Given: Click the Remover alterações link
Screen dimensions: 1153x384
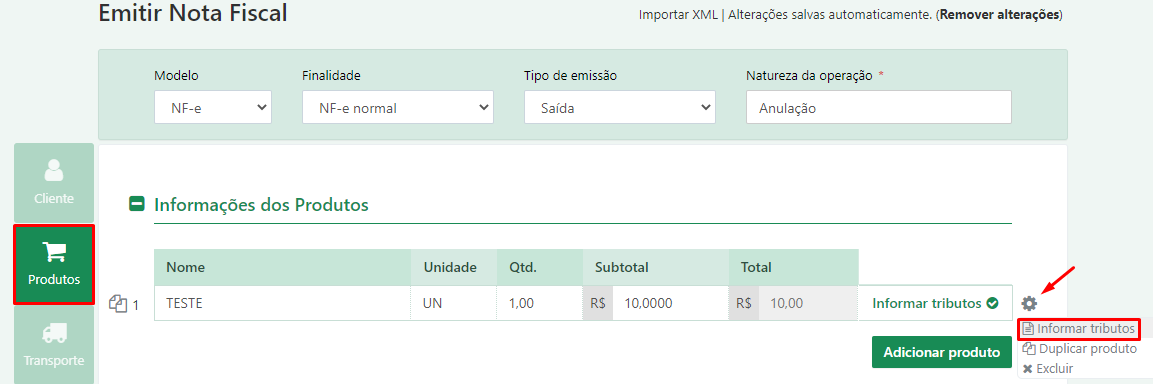Looking at the screenshot, I should (x=999, y=14).
